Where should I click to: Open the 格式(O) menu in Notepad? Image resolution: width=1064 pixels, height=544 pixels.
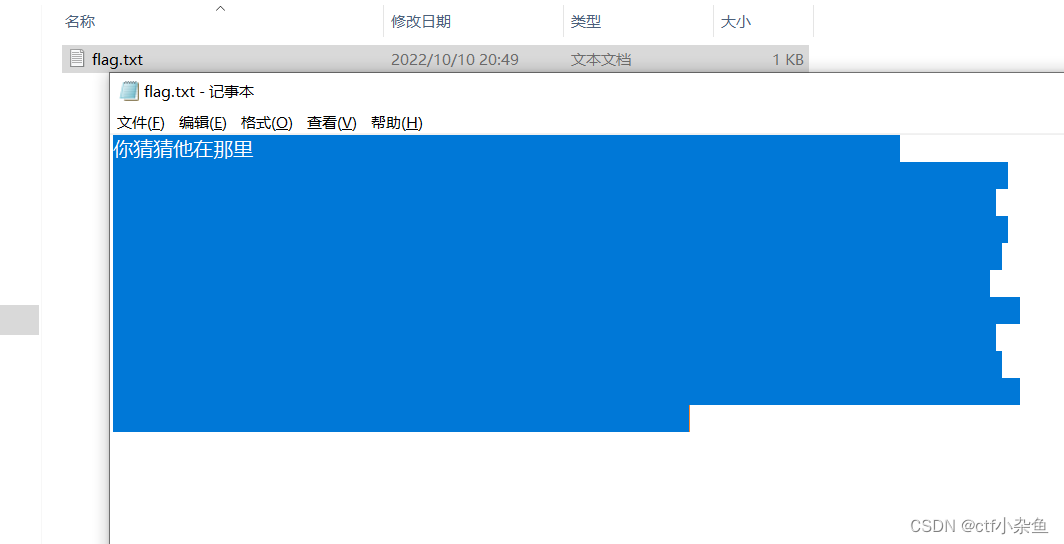[267, 123]
